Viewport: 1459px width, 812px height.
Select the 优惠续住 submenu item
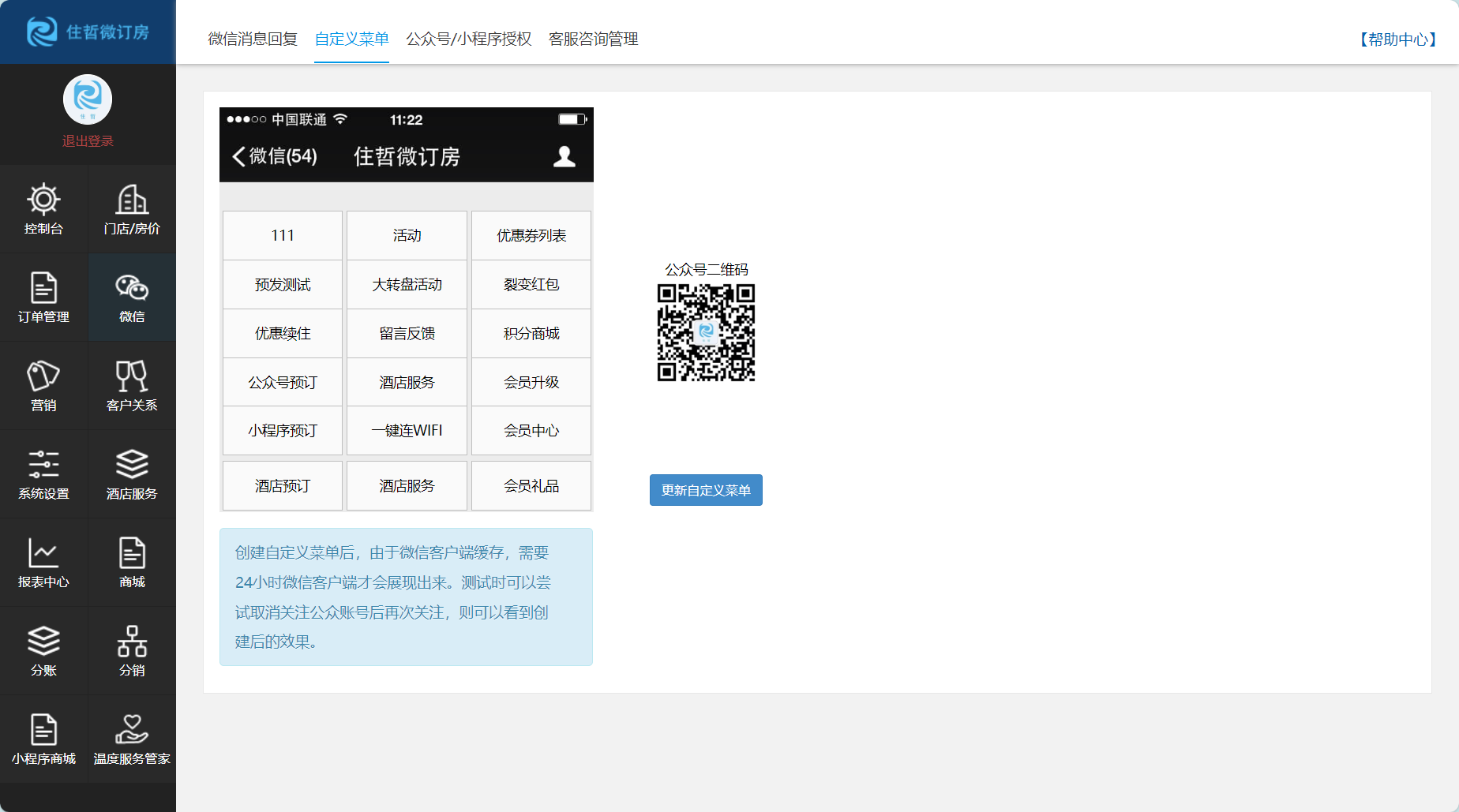(283, 333)
